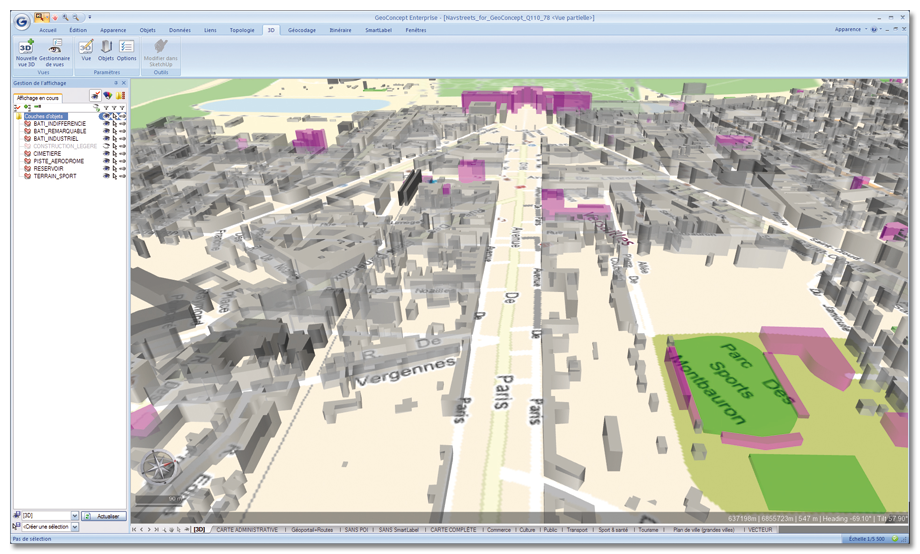The height and width of the screenshot is (554, 920).
Task: Select the CIMETIERE layer in tree
Action: [47, 153]
